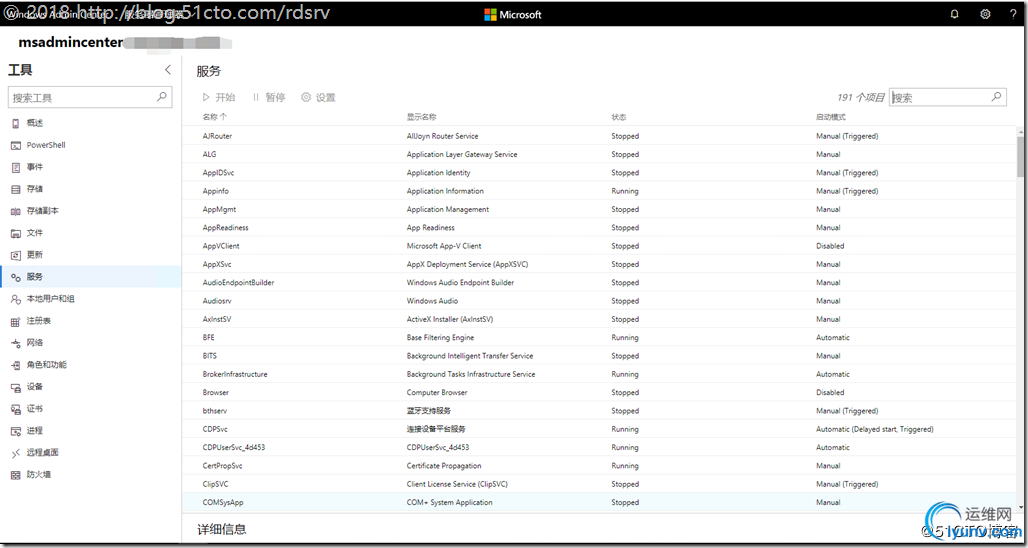The image size is (1028, 548).
Task: Open the 事件 events tool icon
Action: point(16,167)
